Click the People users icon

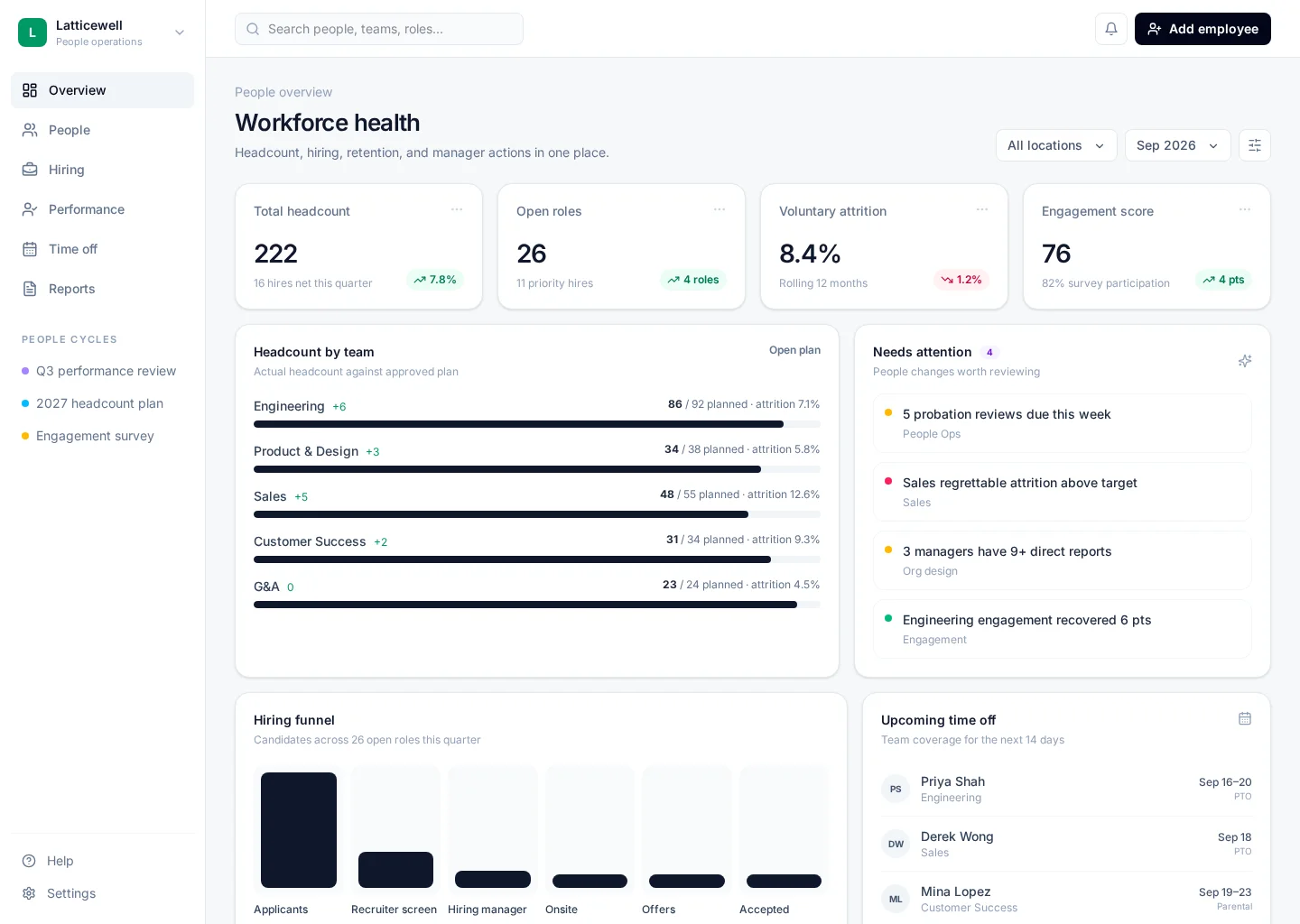coord(30,130)
